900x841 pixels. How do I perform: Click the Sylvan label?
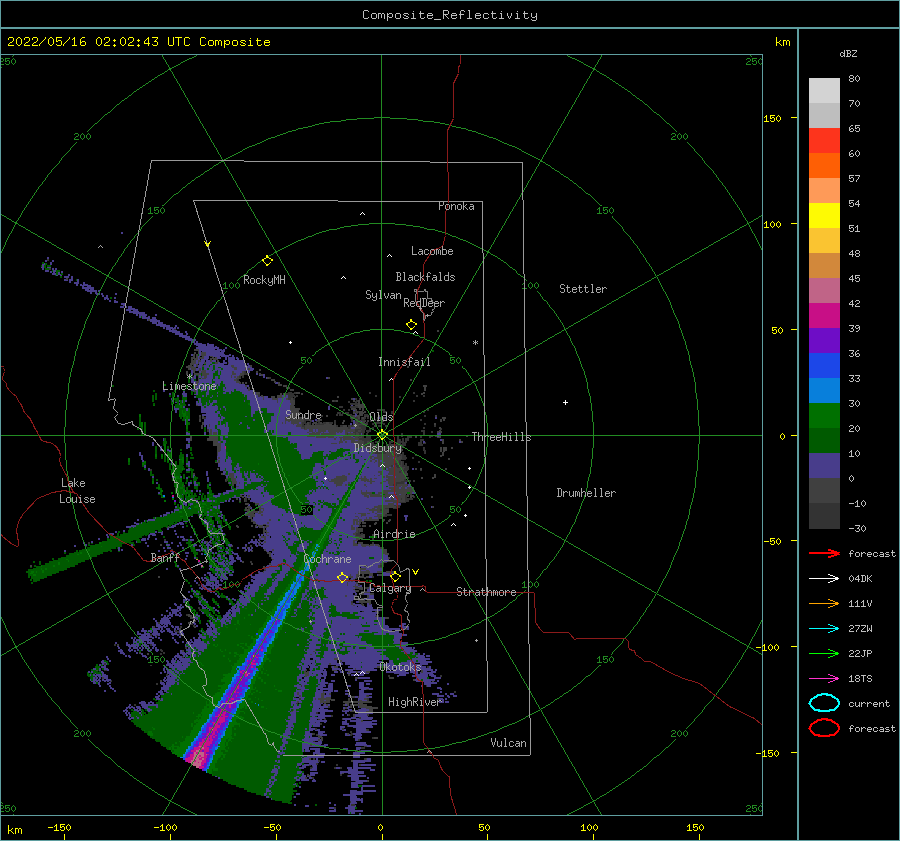(383, 295)
